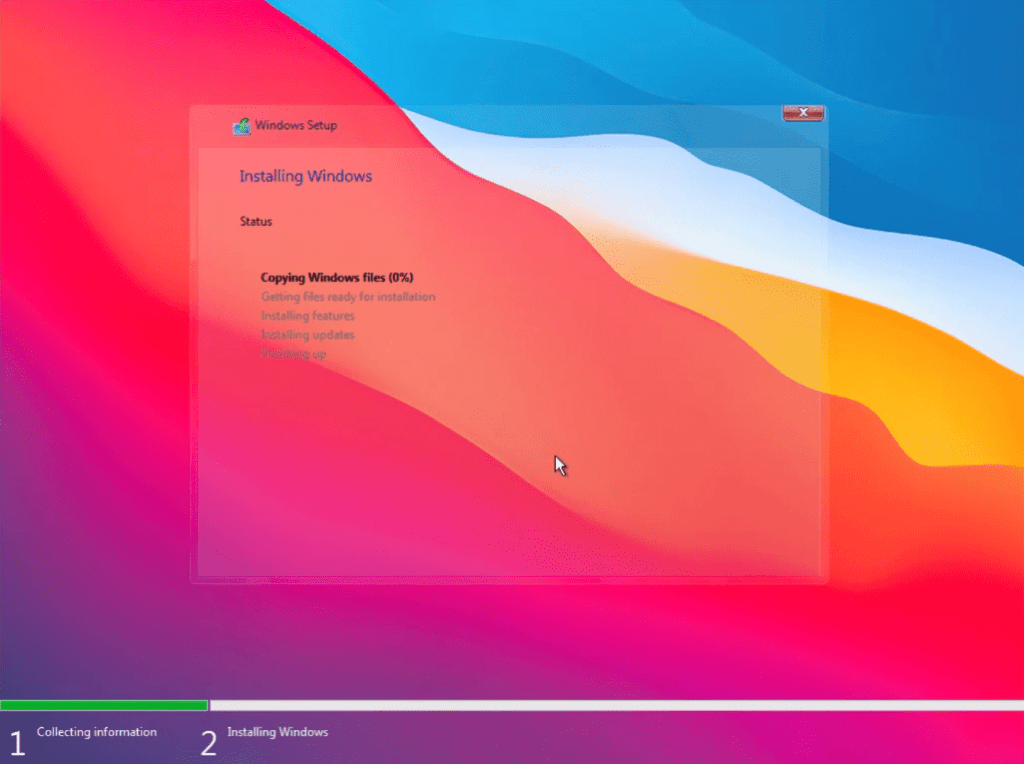Click the Installing Windows heading
The height and width of the screenshot is (764, 1024).
[305, 177]
